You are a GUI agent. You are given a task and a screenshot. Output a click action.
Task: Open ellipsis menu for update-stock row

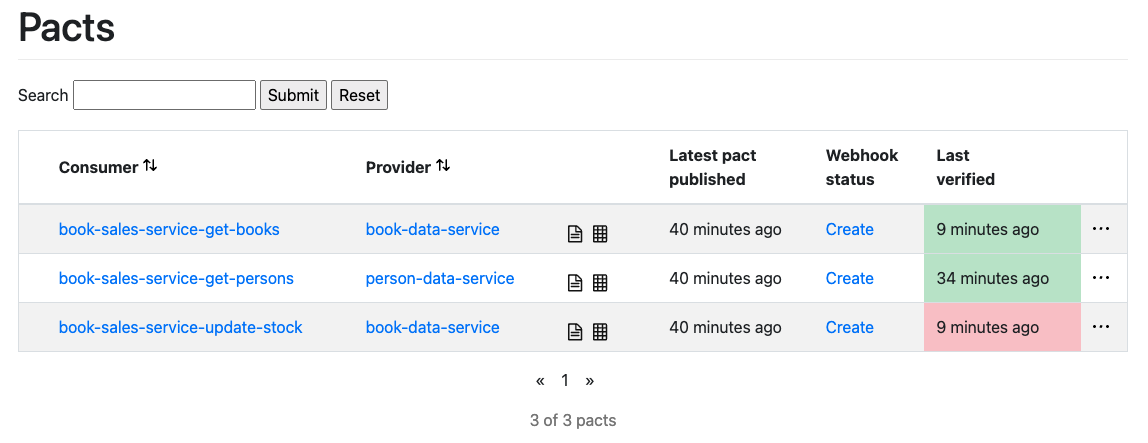tap(1100, 327)
